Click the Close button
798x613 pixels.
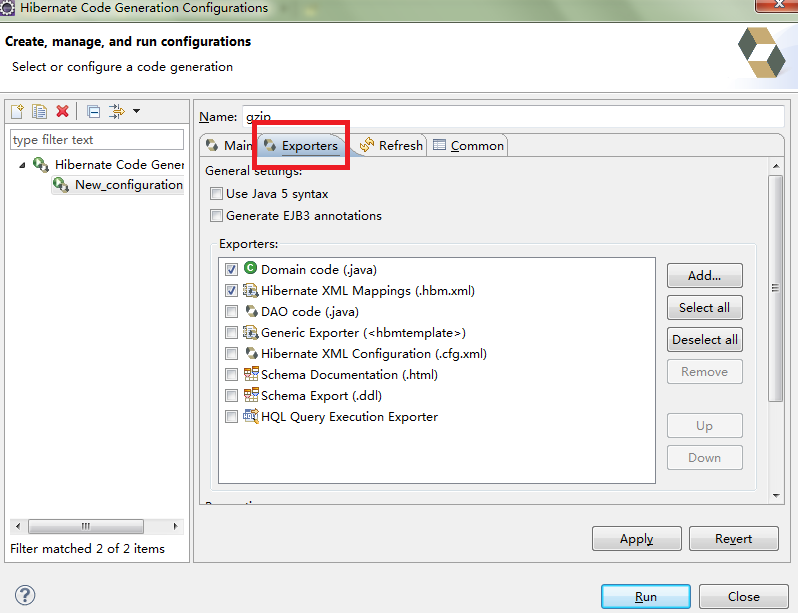[x=744, y=597]
